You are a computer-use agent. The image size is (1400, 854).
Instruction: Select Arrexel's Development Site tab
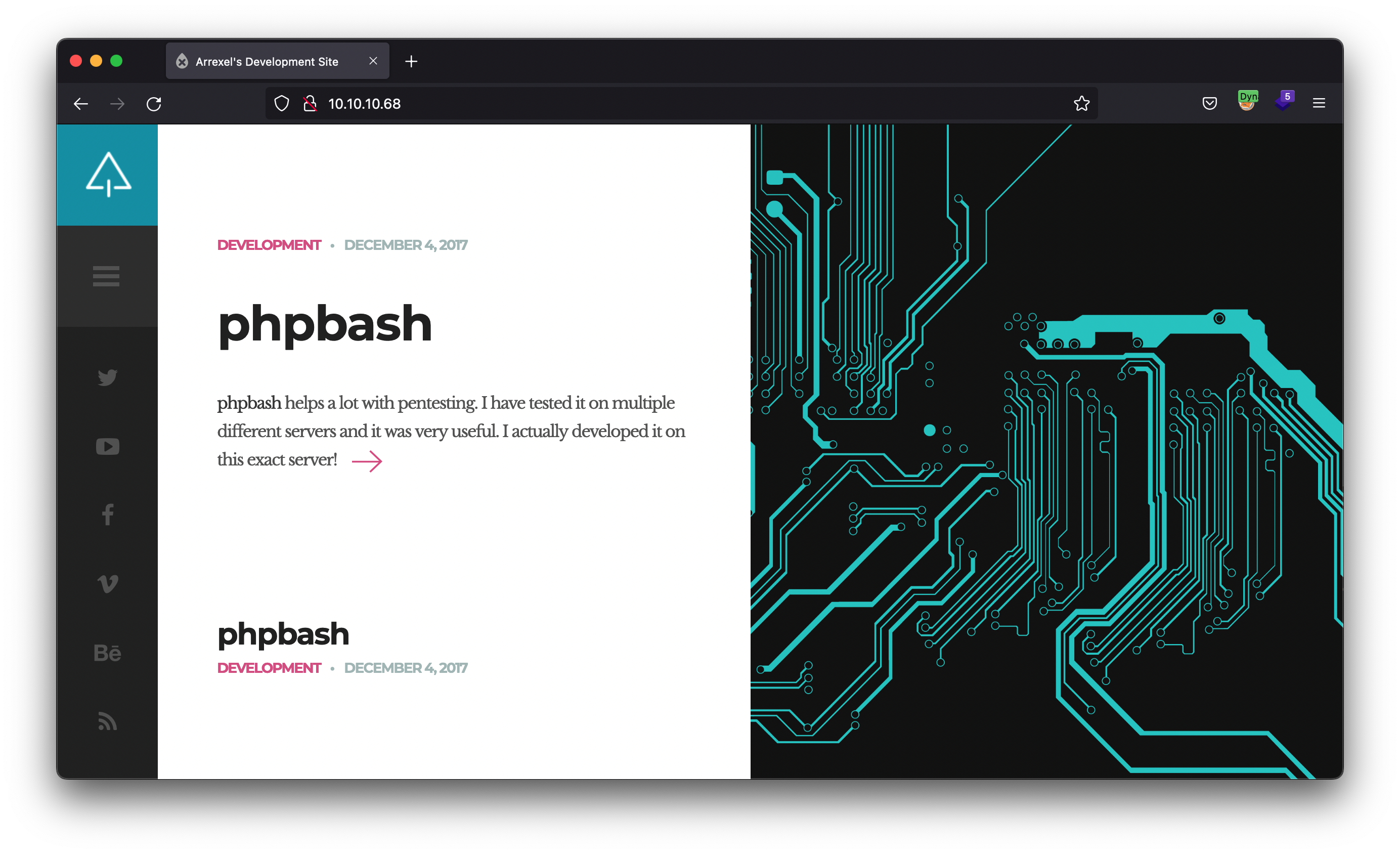click(267, 61)
